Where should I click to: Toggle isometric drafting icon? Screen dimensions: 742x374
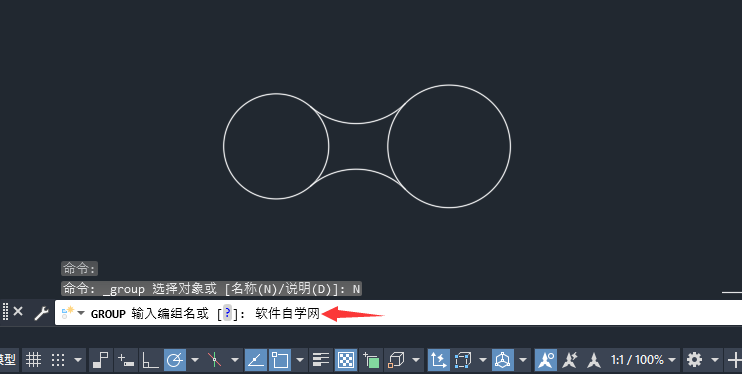(x=214, y=360)
